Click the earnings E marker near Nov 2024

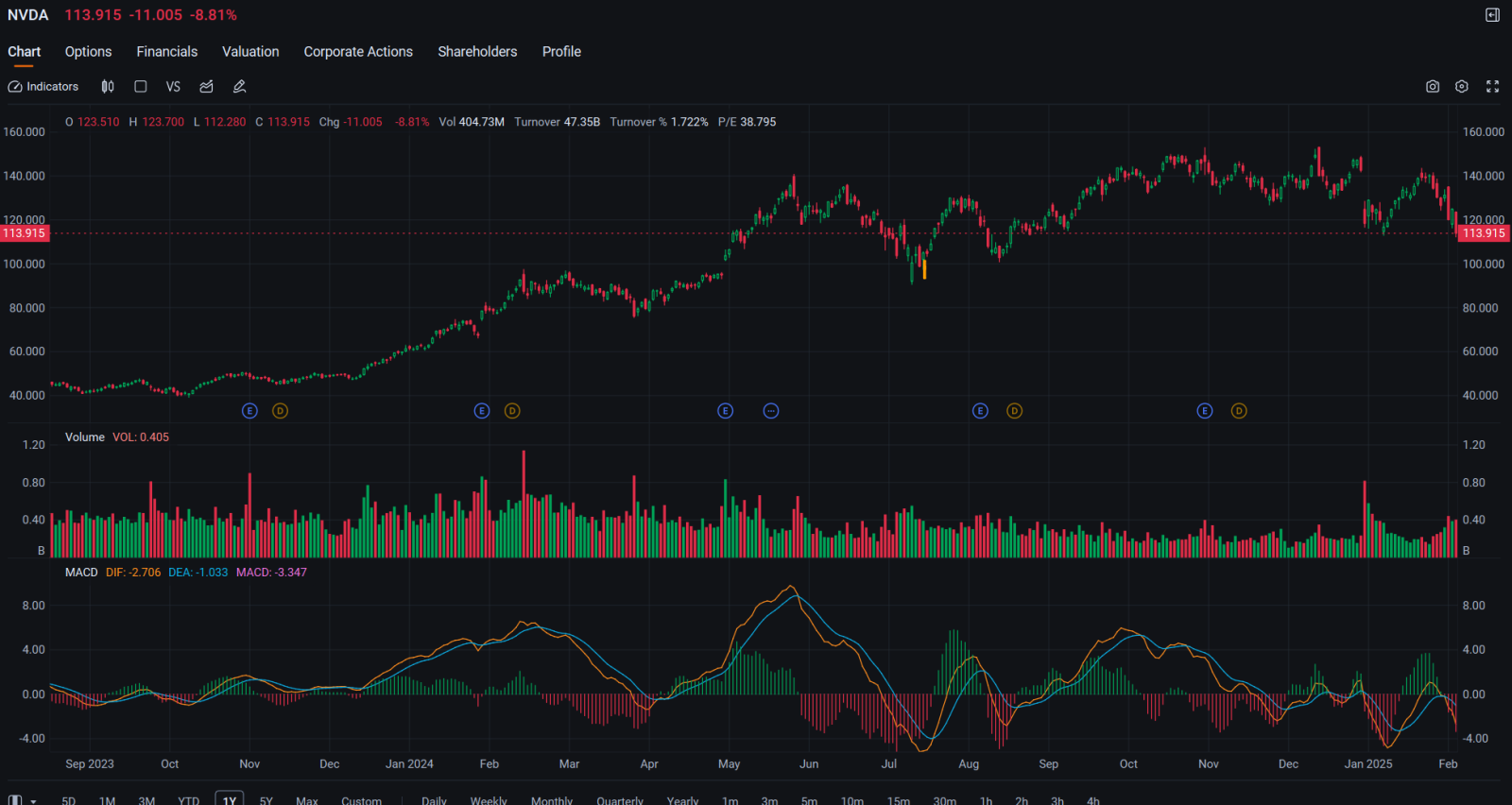pos(1204,411)
